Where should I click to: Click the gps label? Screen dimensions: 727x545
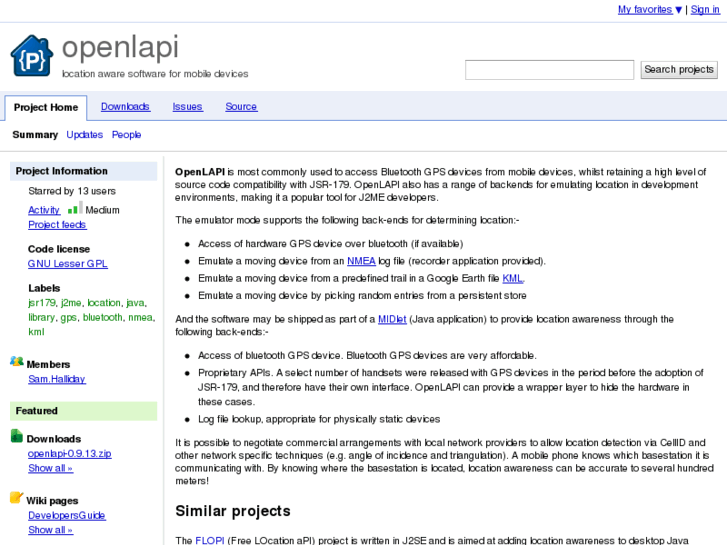pos(69,317)
